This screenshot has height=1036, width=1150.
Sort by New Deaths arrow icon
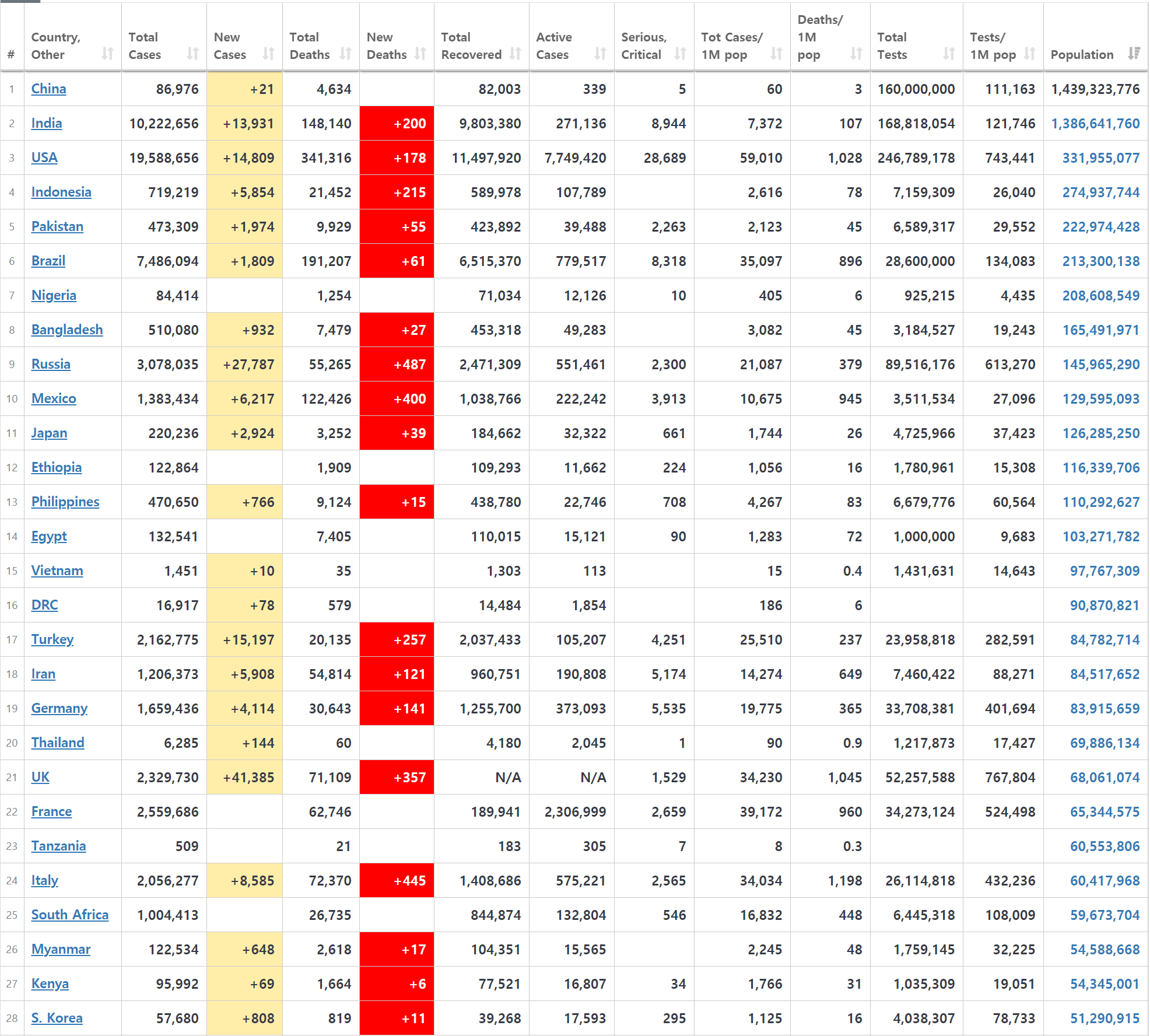[420, 54]
